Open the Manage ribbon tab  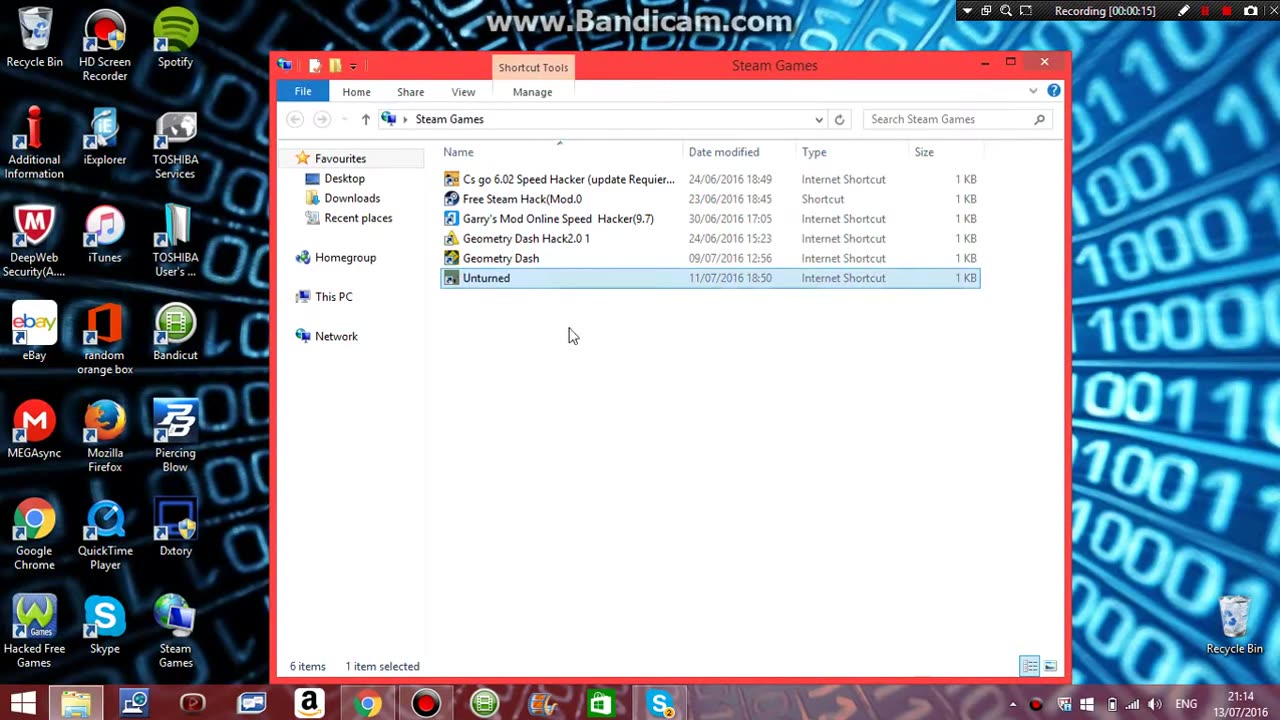[532, 92]
